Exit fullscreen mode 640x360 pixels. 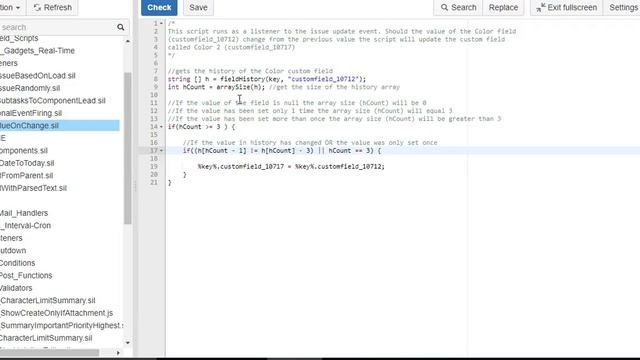pos(567,7)
